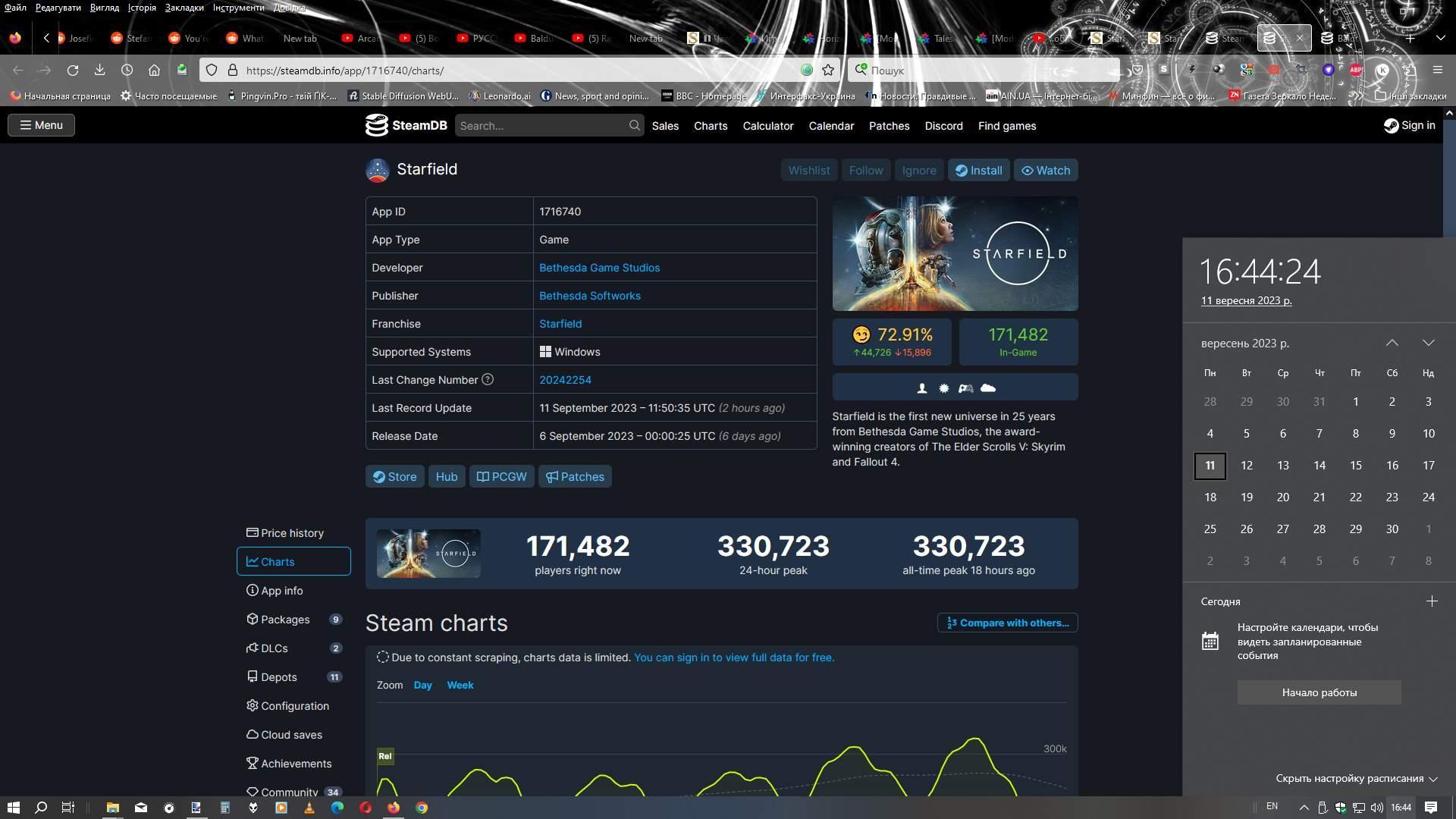Bookmark this page with the star icon
Screen dimensions: 1456x819
(x=828, y=70)
